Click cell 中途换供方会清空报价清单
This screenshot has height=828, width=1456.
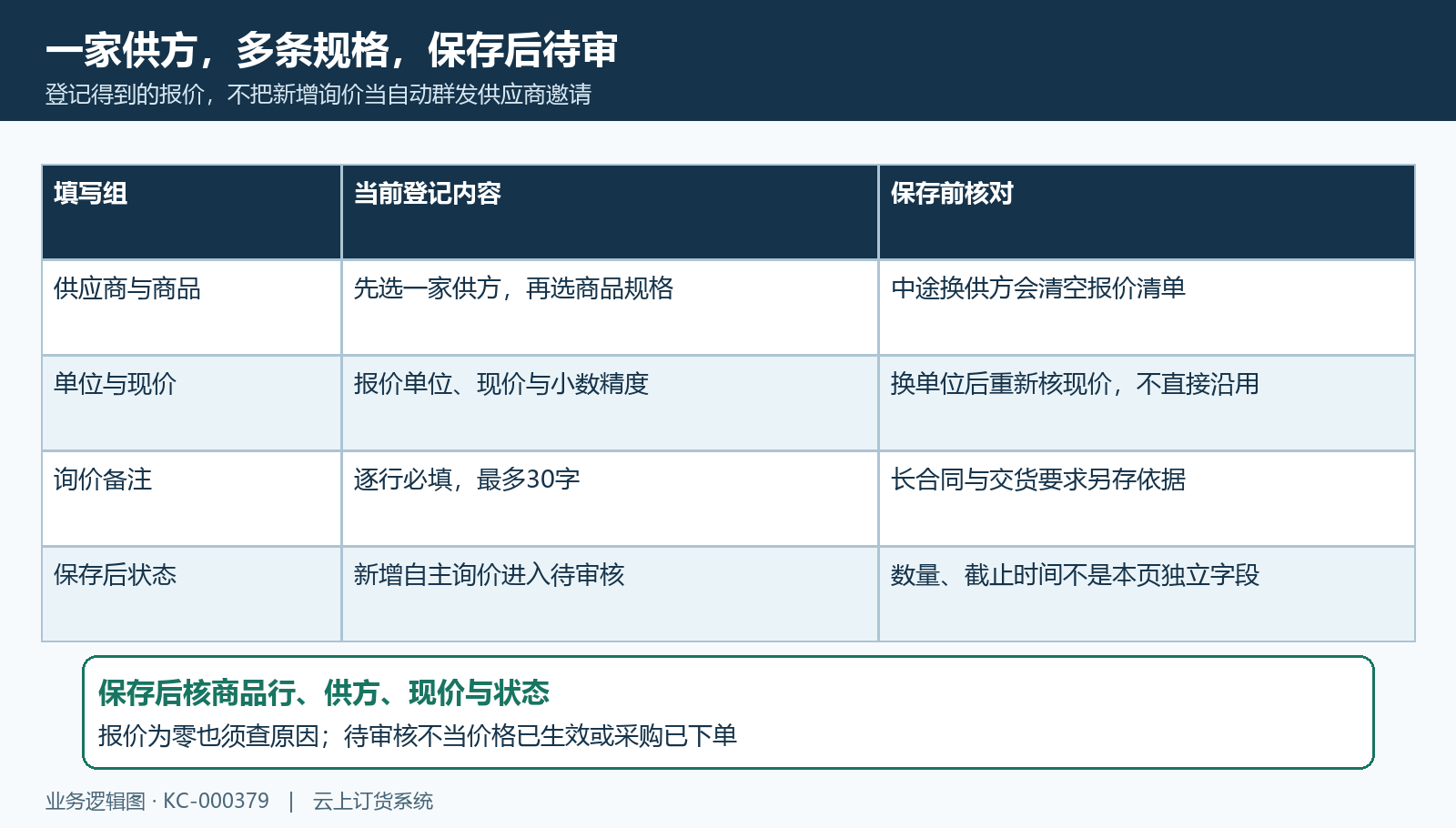(1147, 308)
